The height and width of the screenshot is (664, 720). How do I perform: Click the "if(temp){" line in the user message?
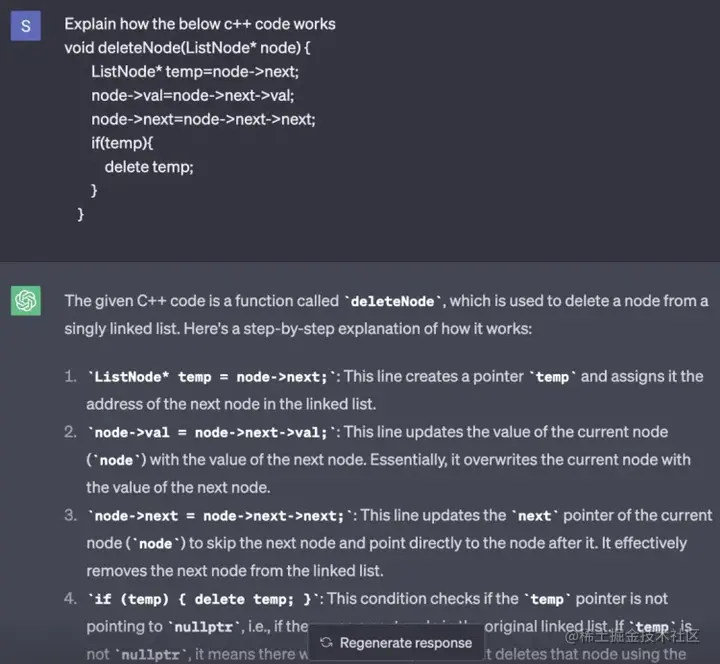pyautogui.click(x=122, y=143)
